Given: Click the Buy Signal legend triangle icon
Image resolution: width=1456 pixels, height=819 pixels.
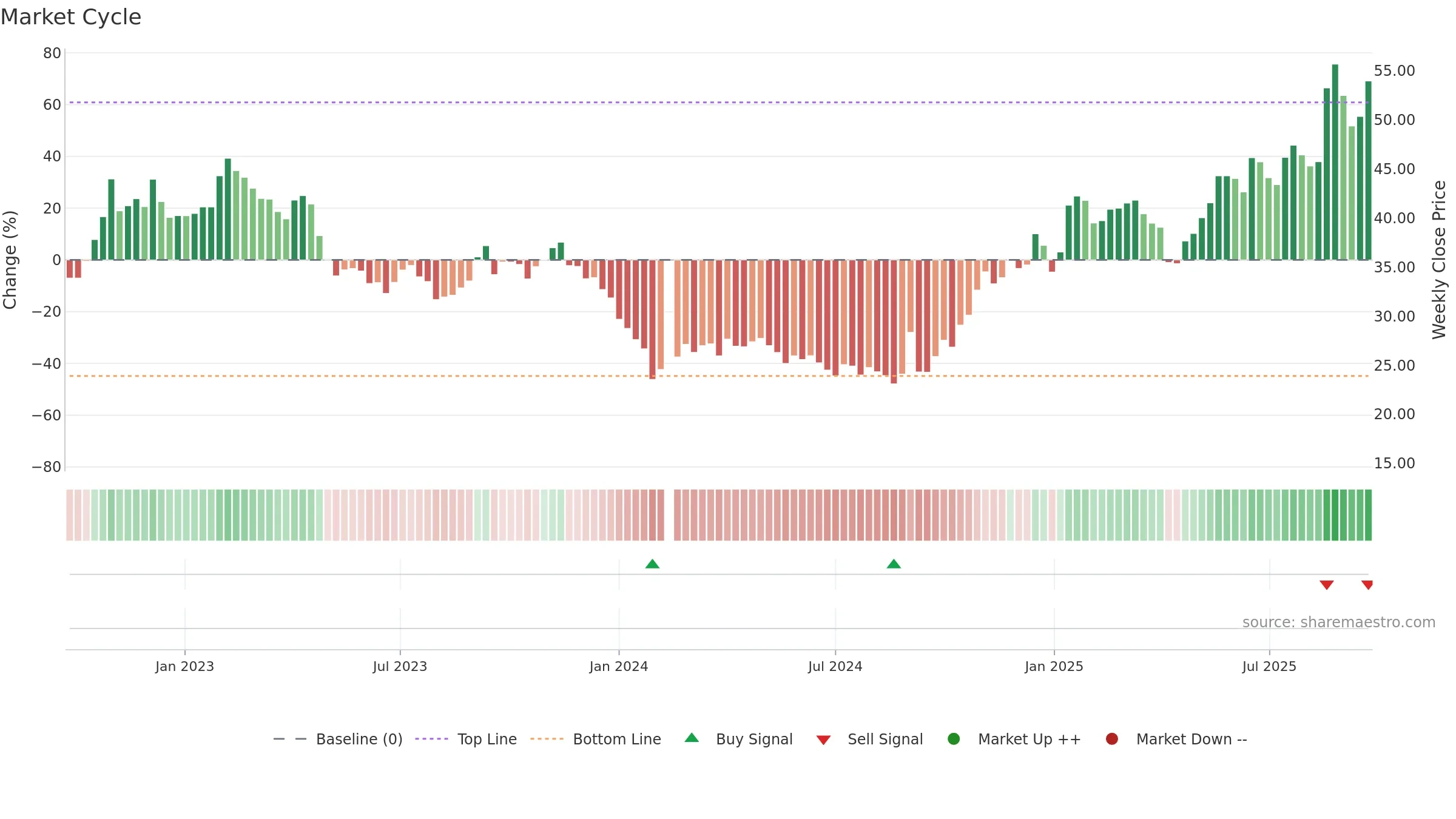Looking at the screenshot, I should (692, 738).
